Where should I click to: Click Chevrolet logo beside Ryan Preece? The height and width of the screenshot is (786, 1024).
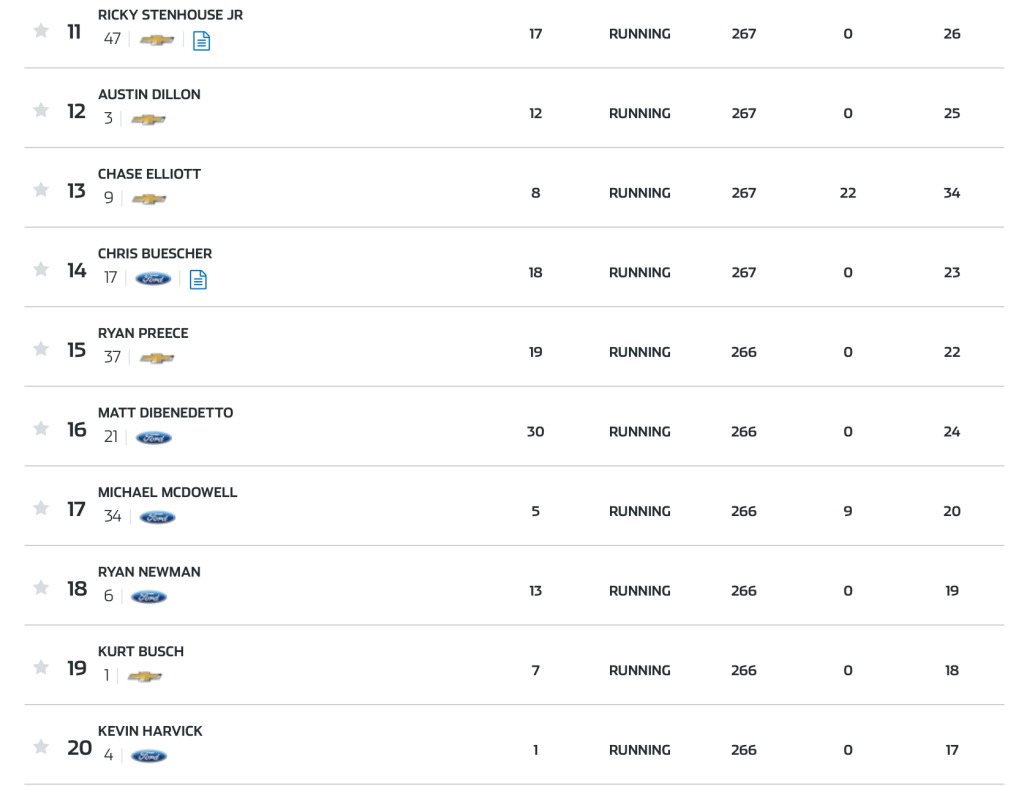[156, 358]
